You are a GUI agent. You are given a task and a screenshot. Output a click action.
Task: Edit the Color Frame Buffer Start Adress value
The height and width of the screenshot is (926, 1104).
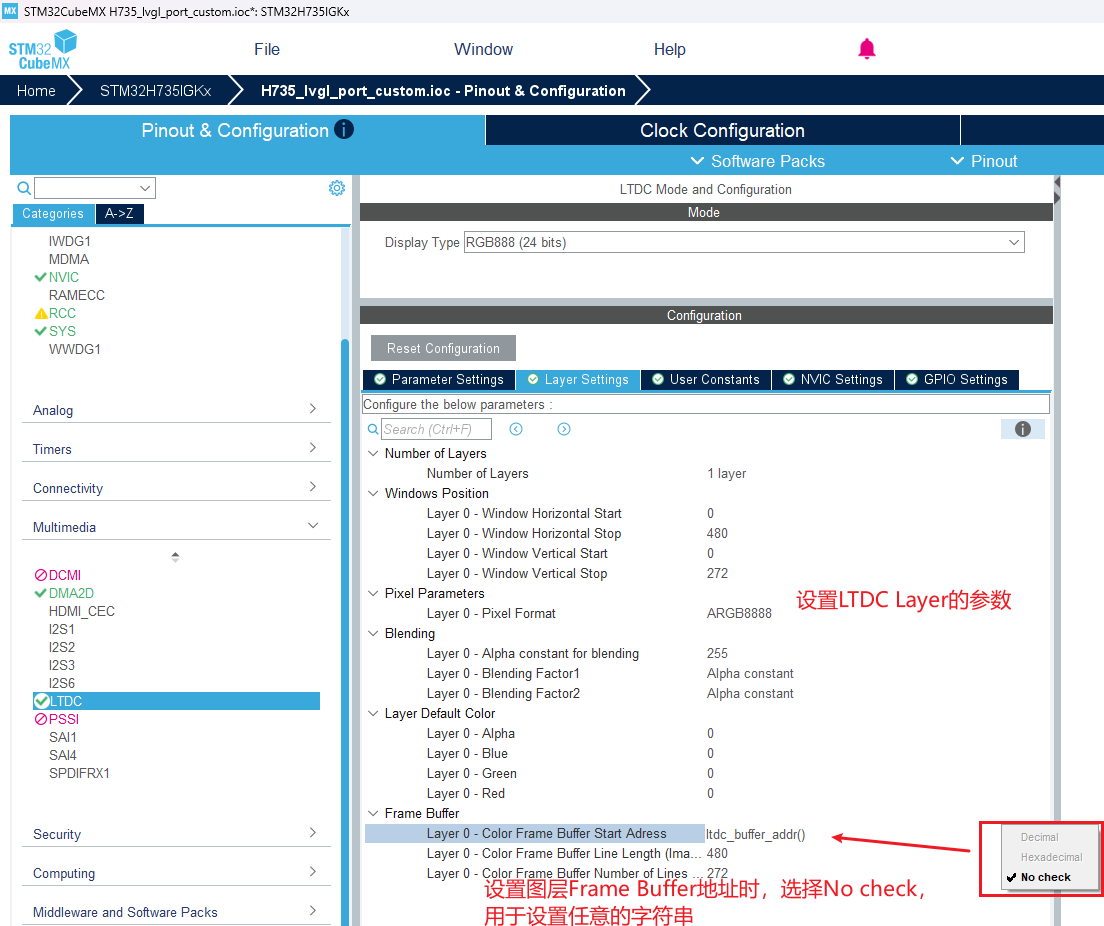(x=755, y=834)
